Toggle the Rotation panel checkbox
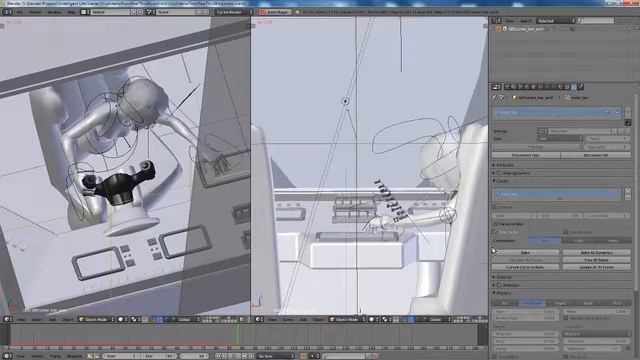The image size is (640, 360). pyautogui.click(x=499, y=285)
